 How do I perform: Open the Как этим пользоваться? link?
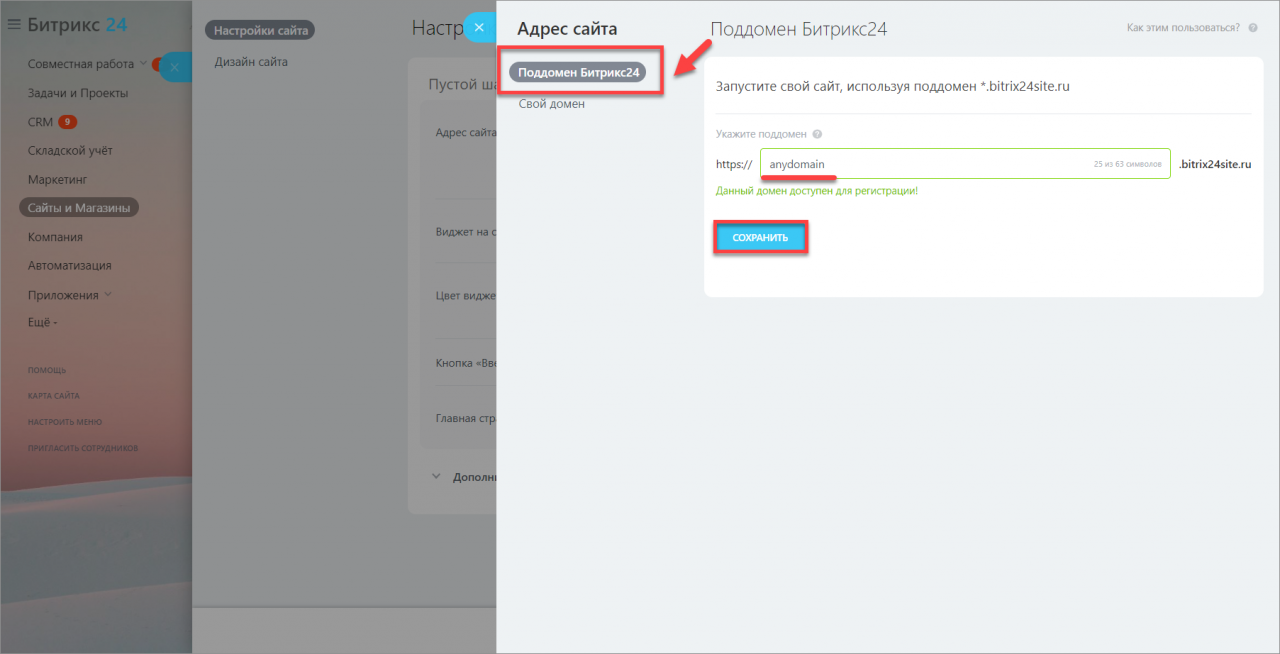[1183, 28]
